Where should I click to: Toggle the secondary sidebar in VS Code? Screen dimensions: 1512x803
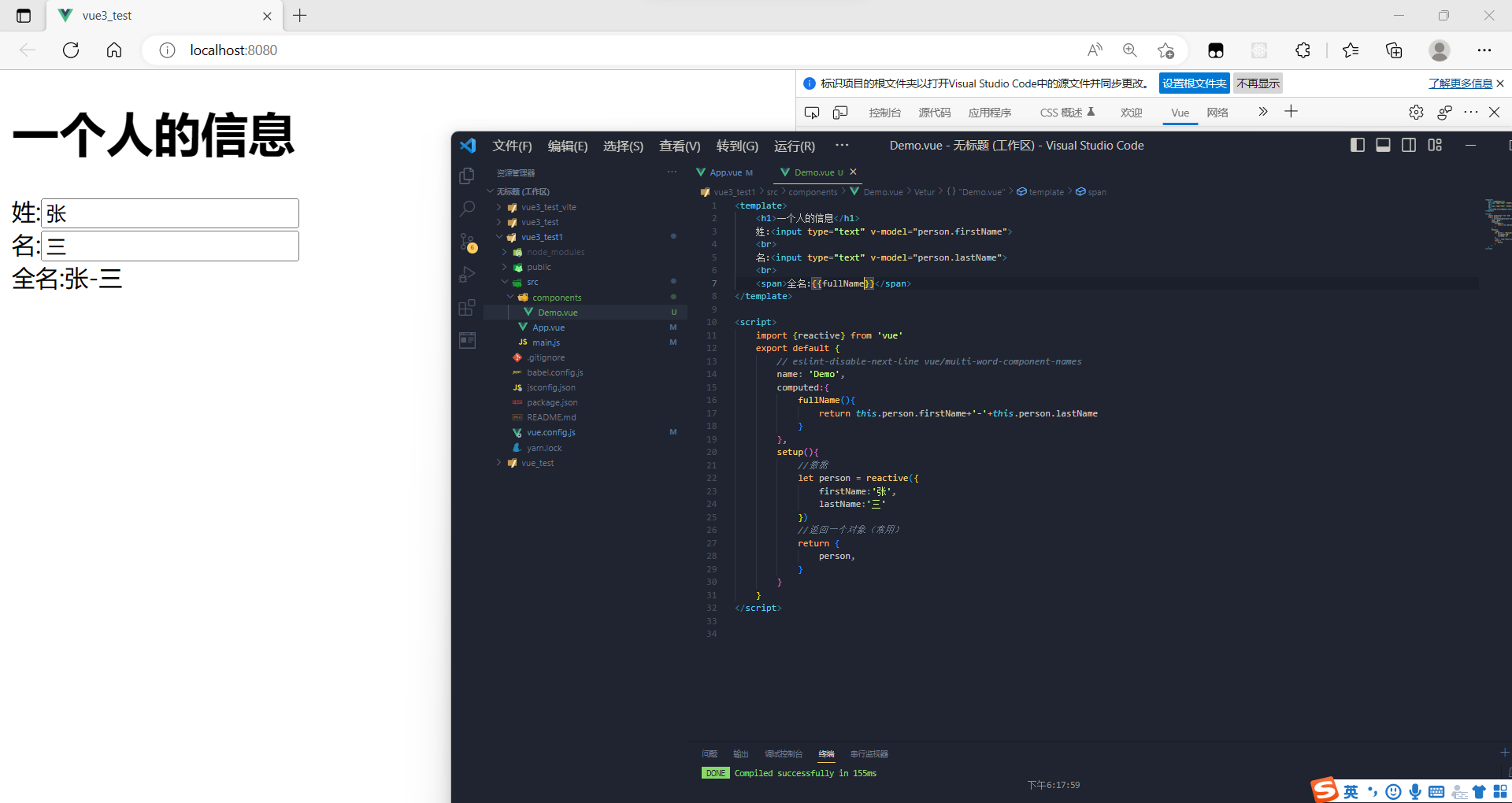(1409, 145)
